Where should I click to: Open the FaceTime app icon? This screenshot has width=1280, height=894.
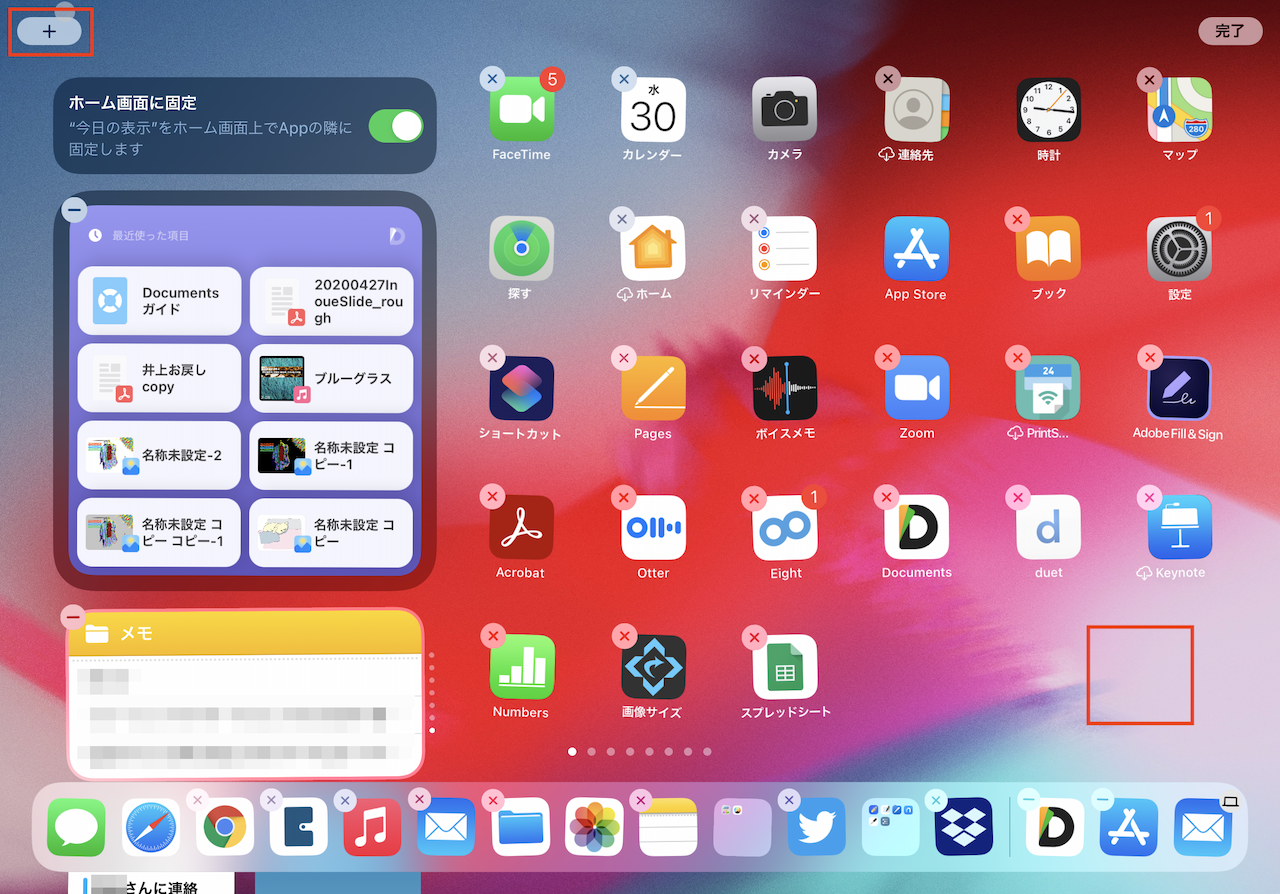pos(521,111)
